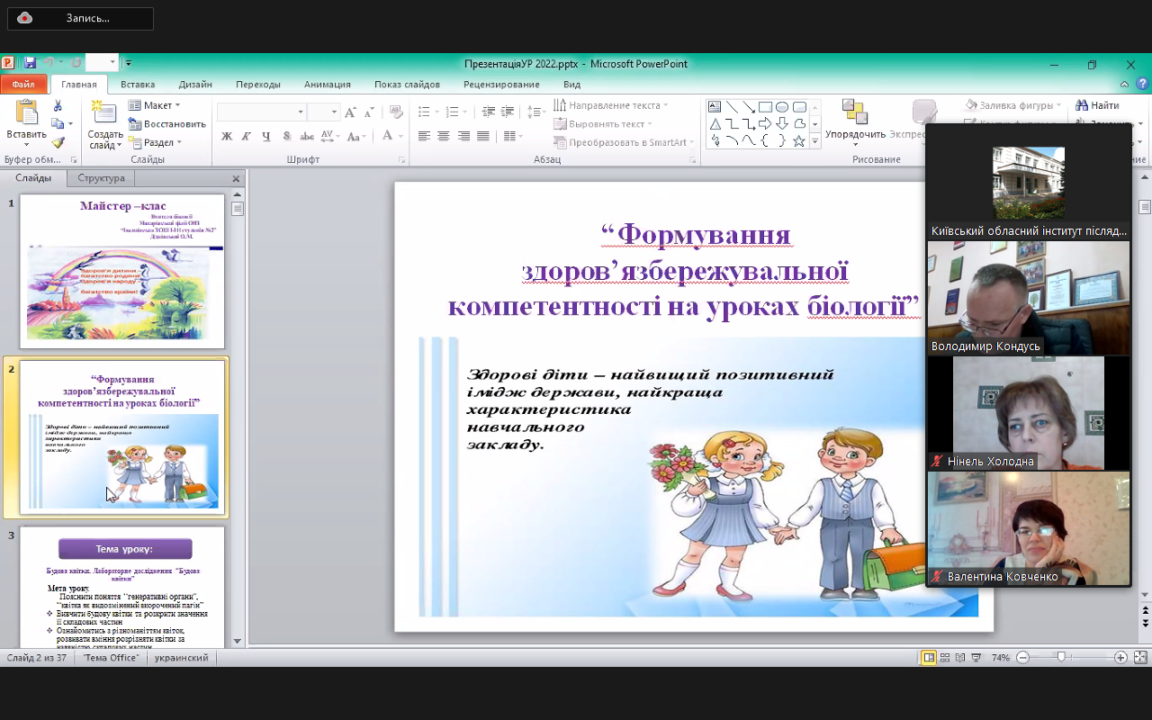
Task: Select the text box shape in gallery
Action: pyautogui.click(x=714, y=107)
